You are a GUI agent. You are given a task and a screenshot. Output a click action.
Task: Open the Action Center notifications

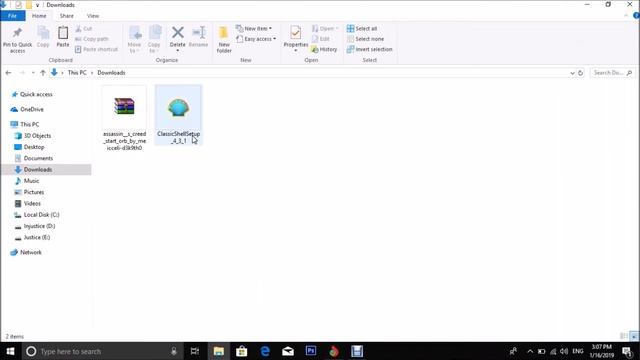coord(628,351)
